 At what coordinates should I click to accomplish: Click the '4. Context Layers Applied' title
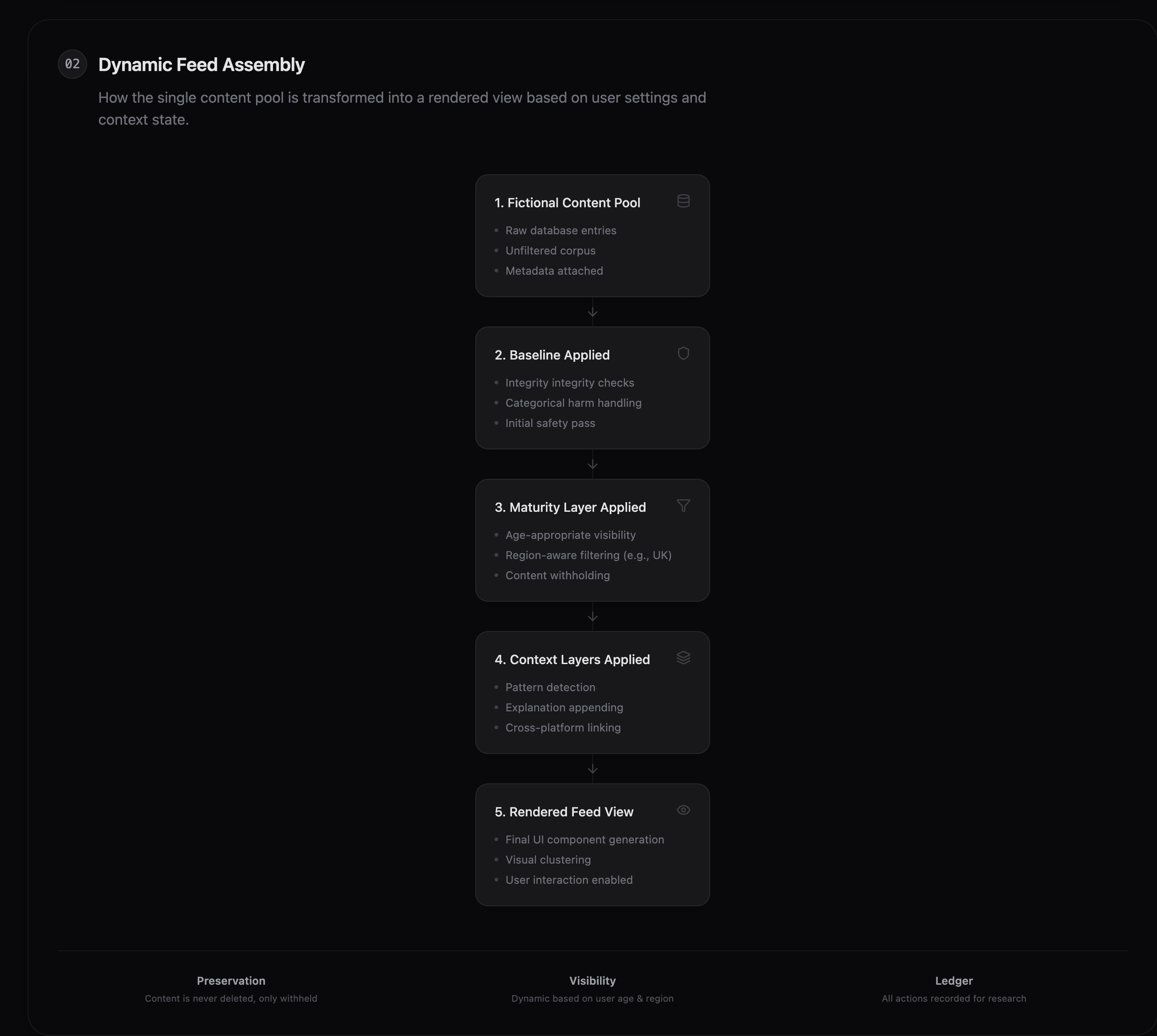[572, 660]
